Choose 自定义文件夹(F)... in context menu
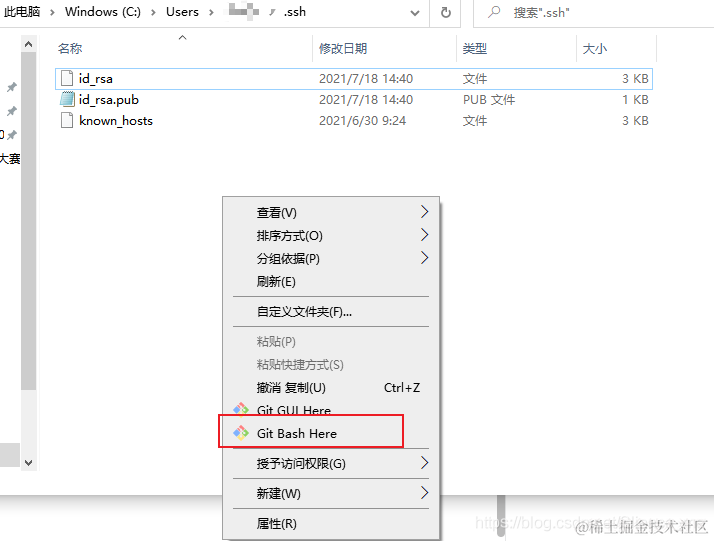The image size is (714, 541). click(x=331, y=312)
